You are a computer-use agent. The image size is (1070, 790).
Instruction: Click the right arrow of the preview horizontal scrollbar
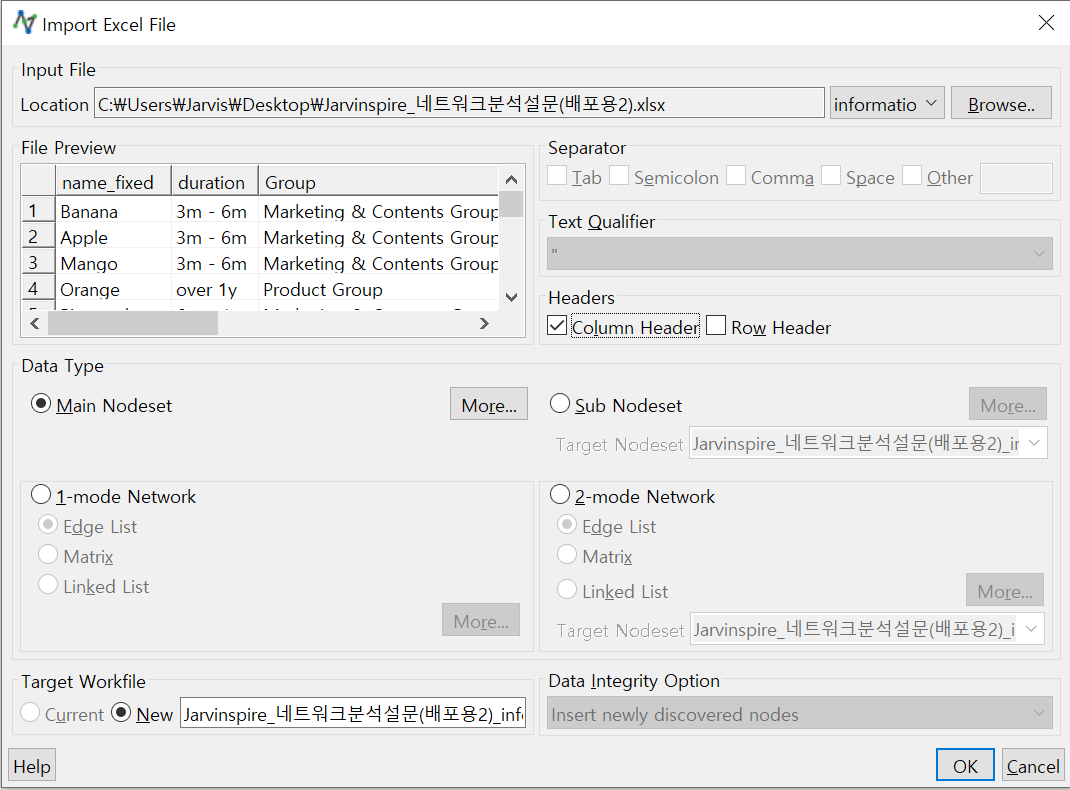(x=484, y=323)
